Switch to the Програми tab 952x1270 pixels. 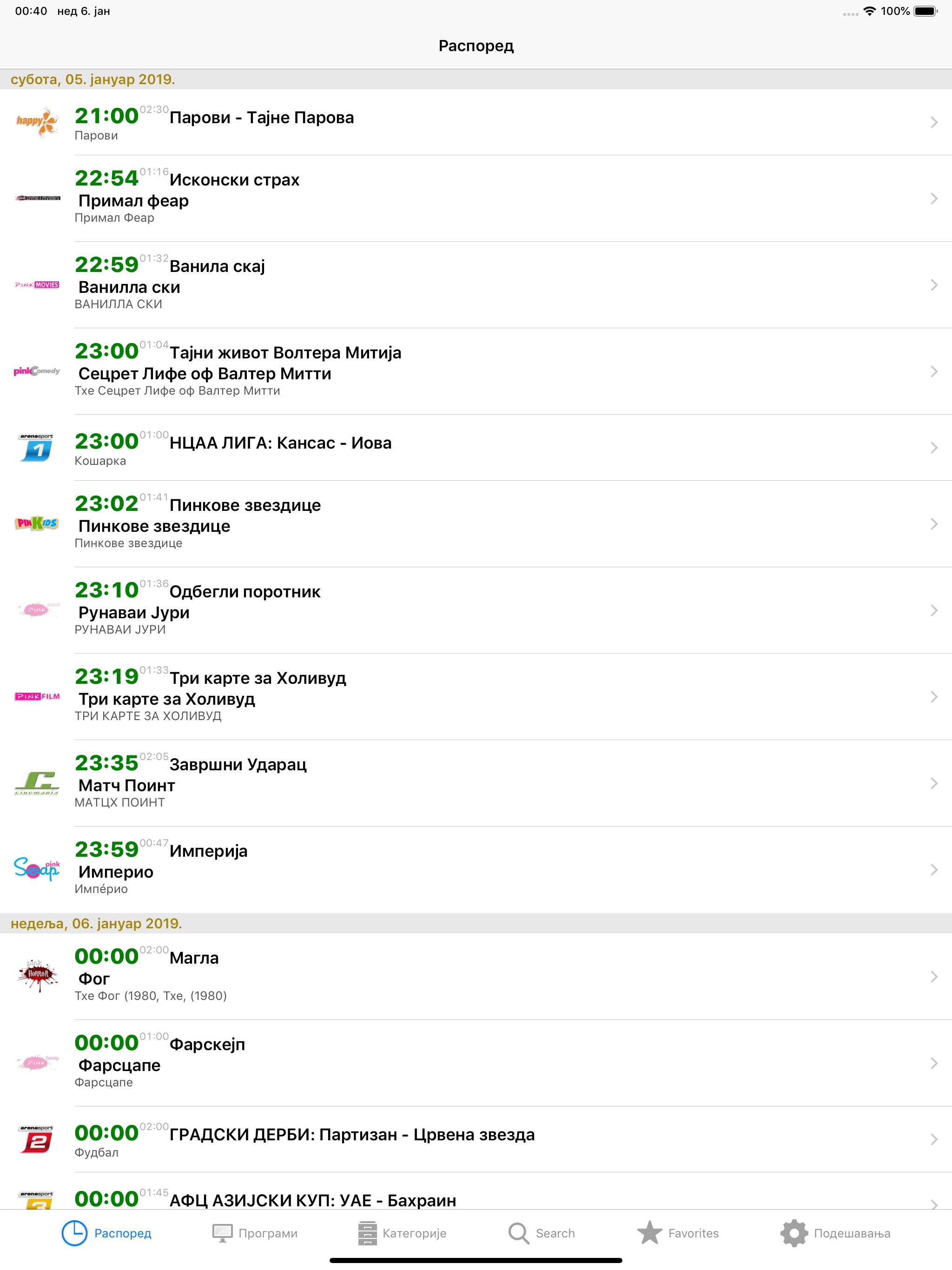(254, 1233)
